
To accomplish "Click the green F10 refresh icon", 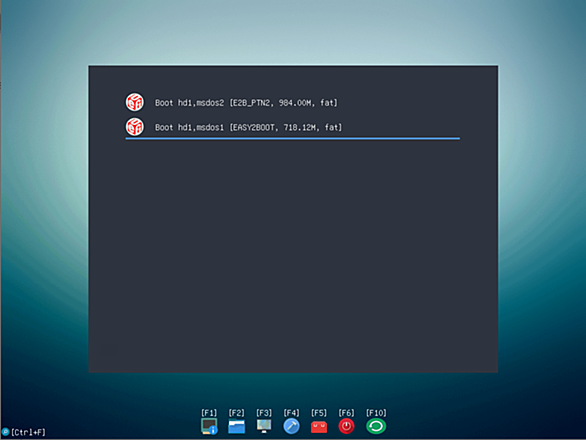I will [376, 426].
